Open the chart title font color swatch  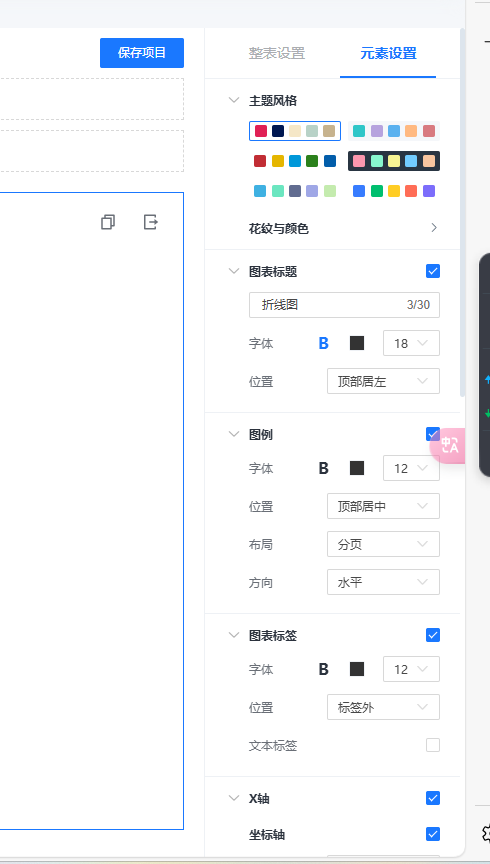tap(357, 343)
